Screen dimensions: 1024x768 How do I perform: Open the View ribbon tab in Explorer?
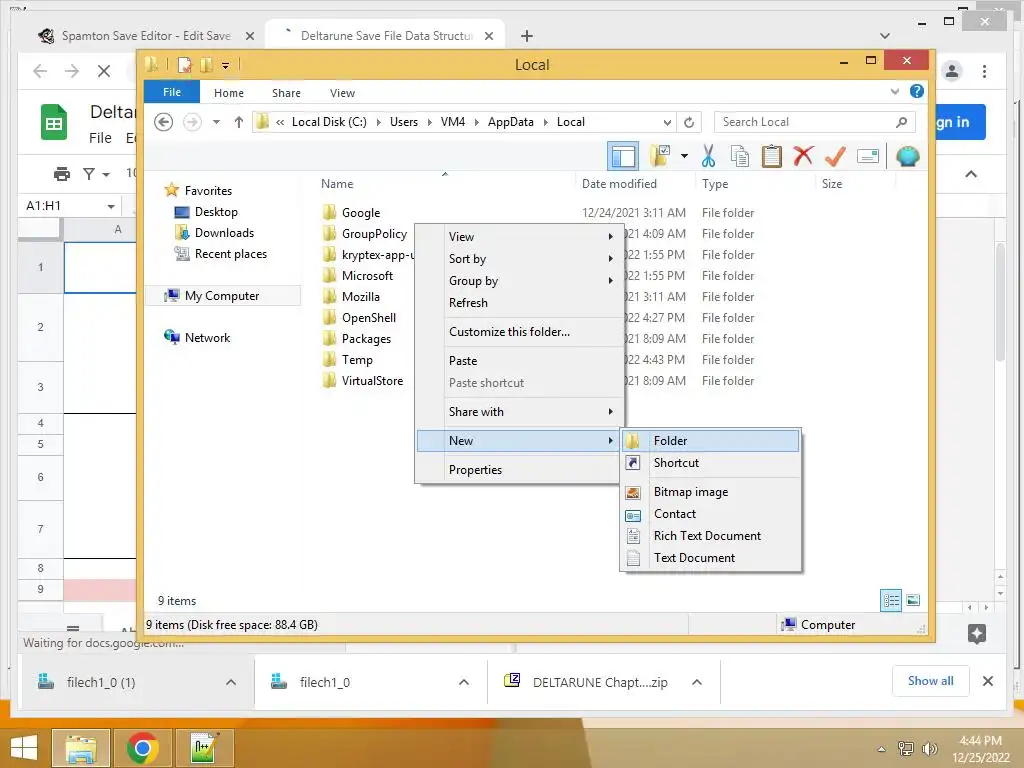[342, 93]
